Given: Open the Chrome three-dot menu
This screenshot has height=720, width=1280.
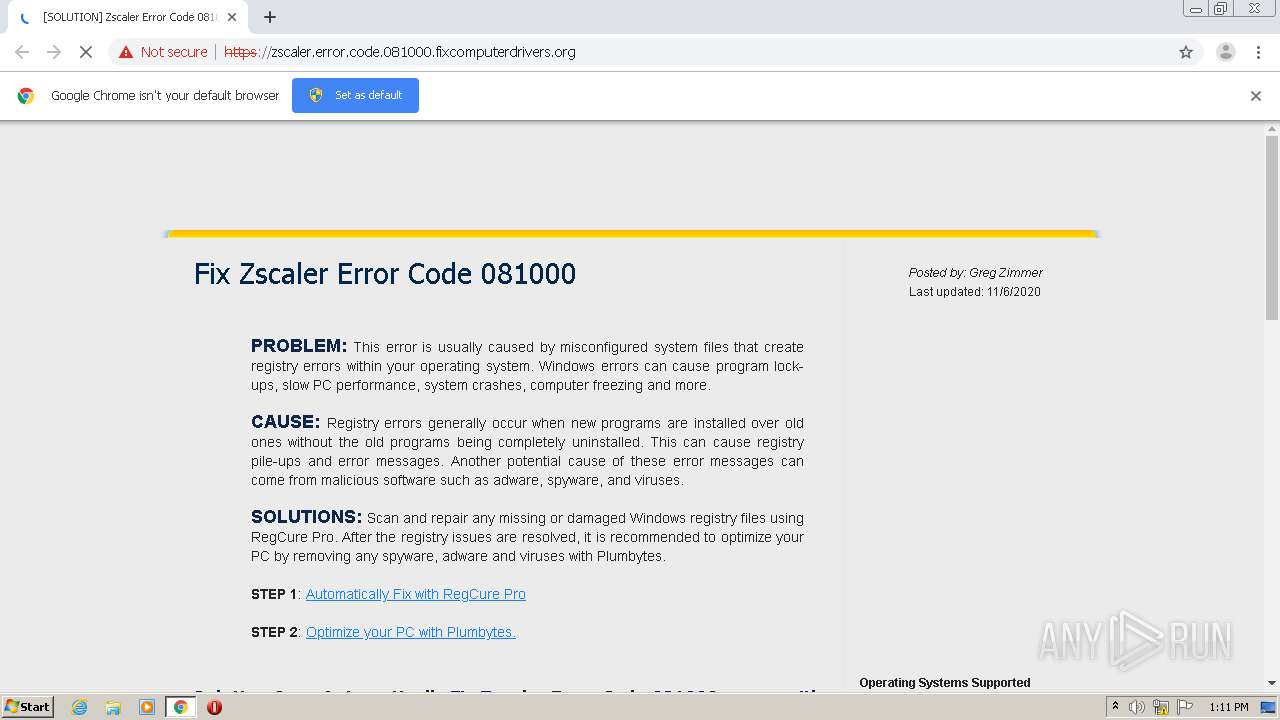Looking at the screenshot, I should [1258, 52].
